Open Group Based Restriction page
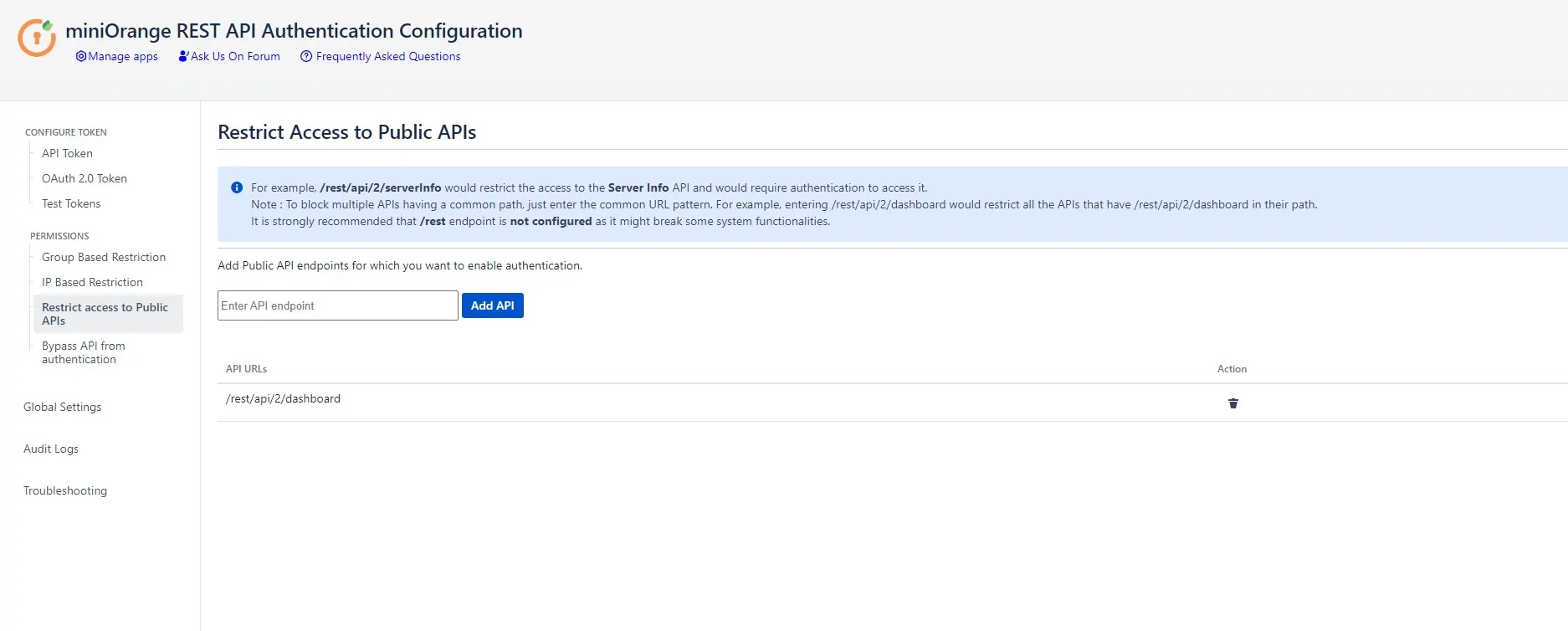The width and height of the screenshot is (1568, 631). click(x=104, y=257)
